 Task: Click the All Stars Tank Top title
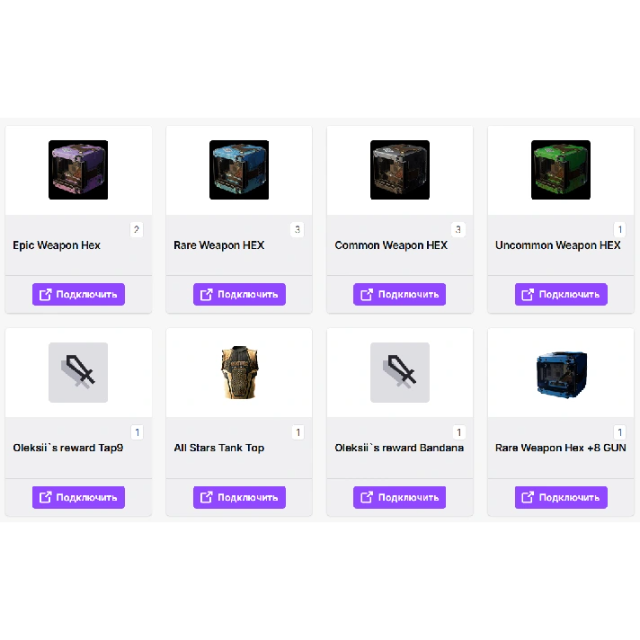[219, 448]
